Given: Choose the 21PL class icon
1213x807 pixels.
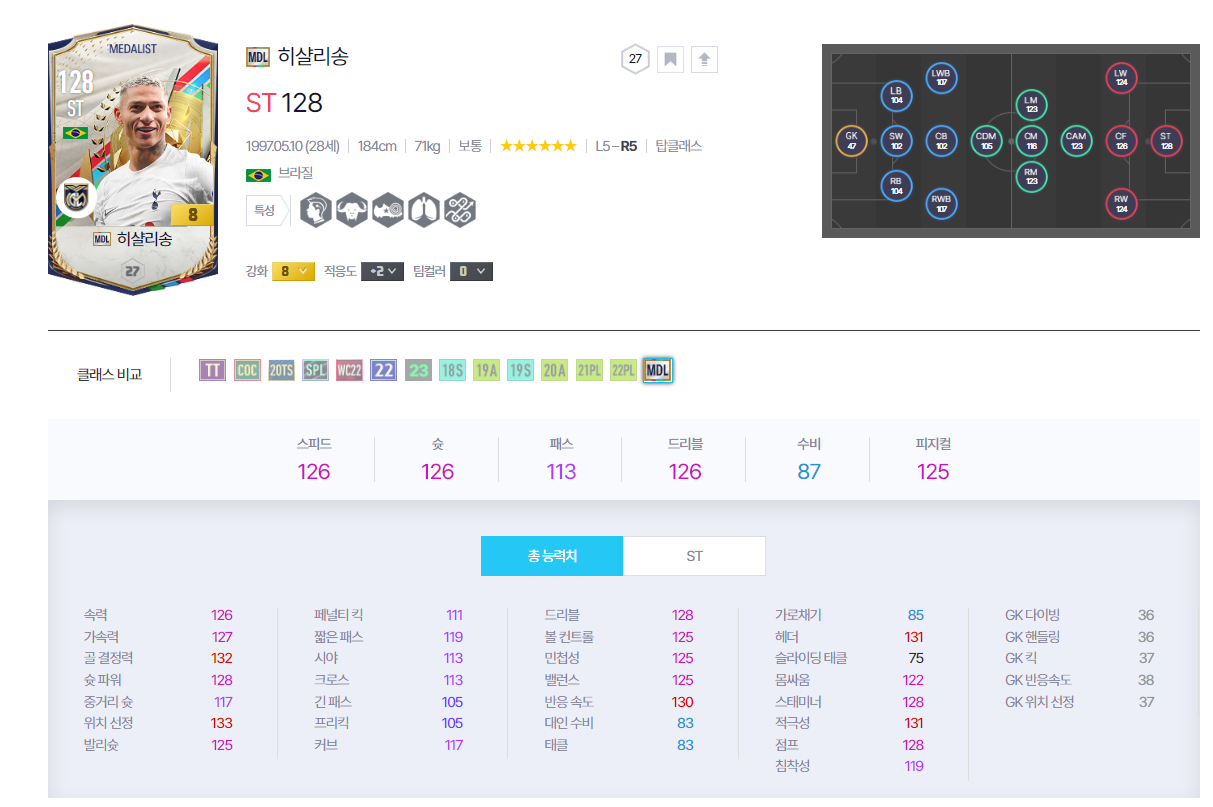Looking at the screenshot, I should pos(589,370).
